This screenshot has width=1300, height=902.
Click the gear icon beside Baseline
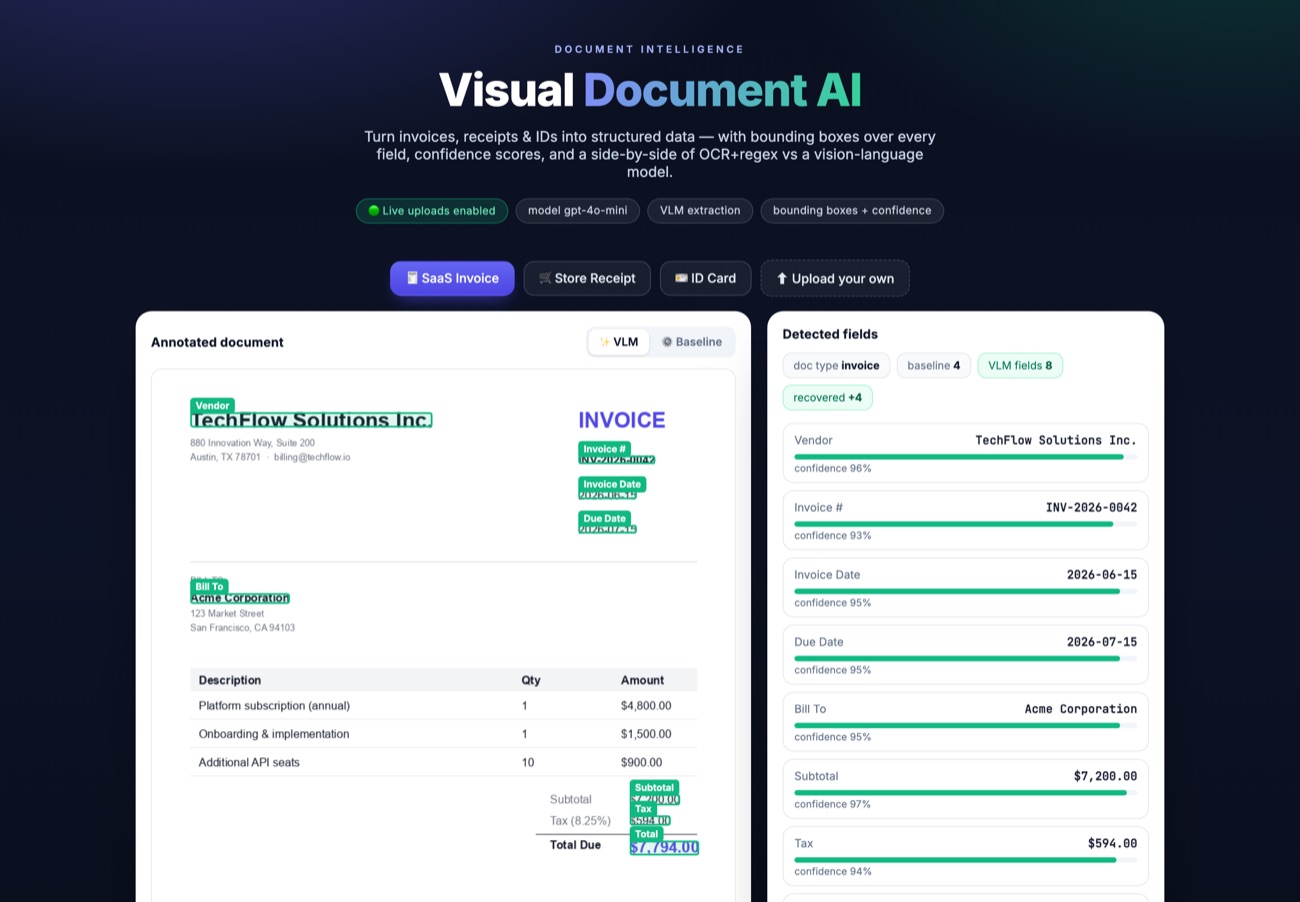[x=667, y=342]
